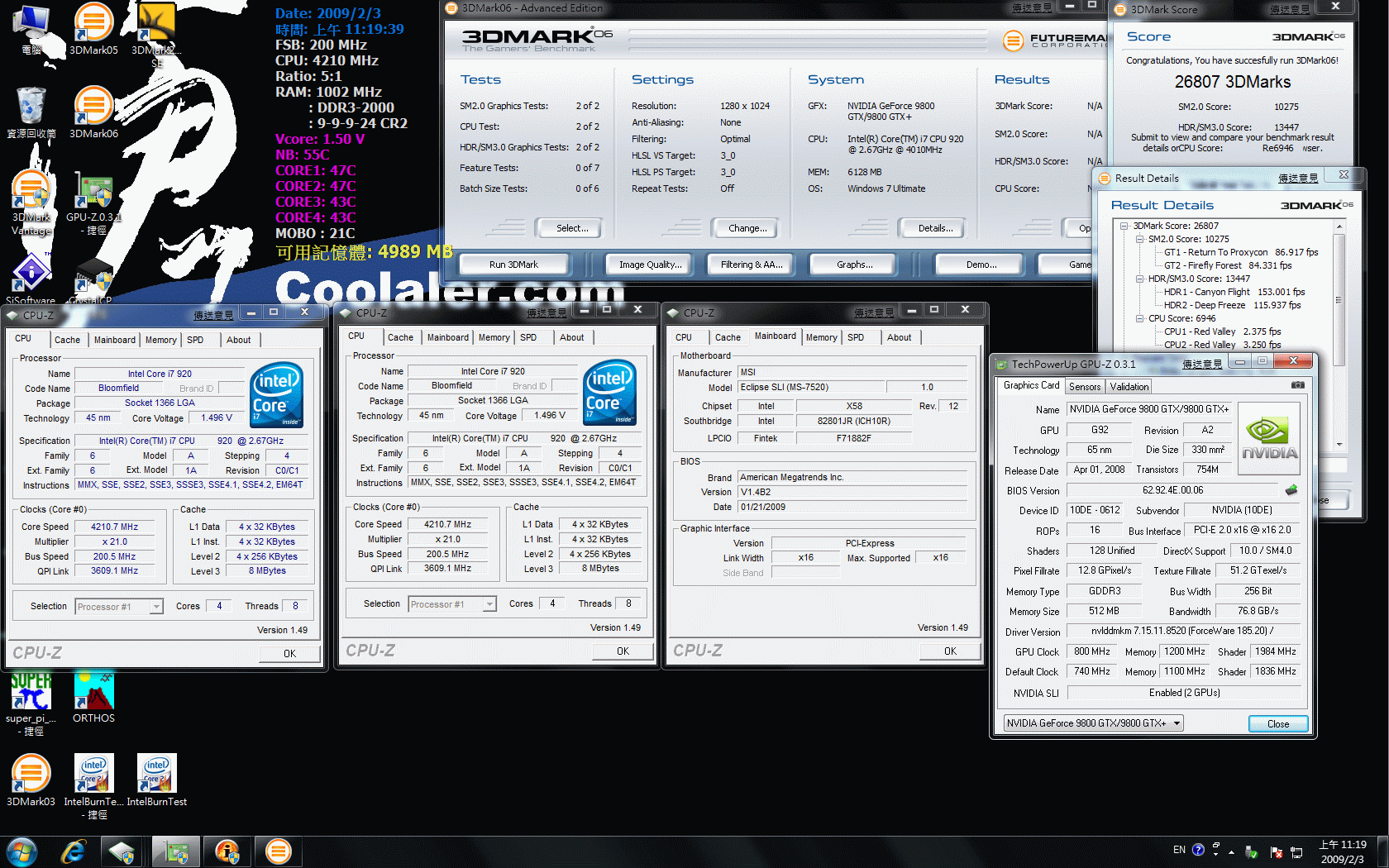Click the GPU-Z BIOS save icon
Screen dimensions: 1389x868
pos(1291,490)
